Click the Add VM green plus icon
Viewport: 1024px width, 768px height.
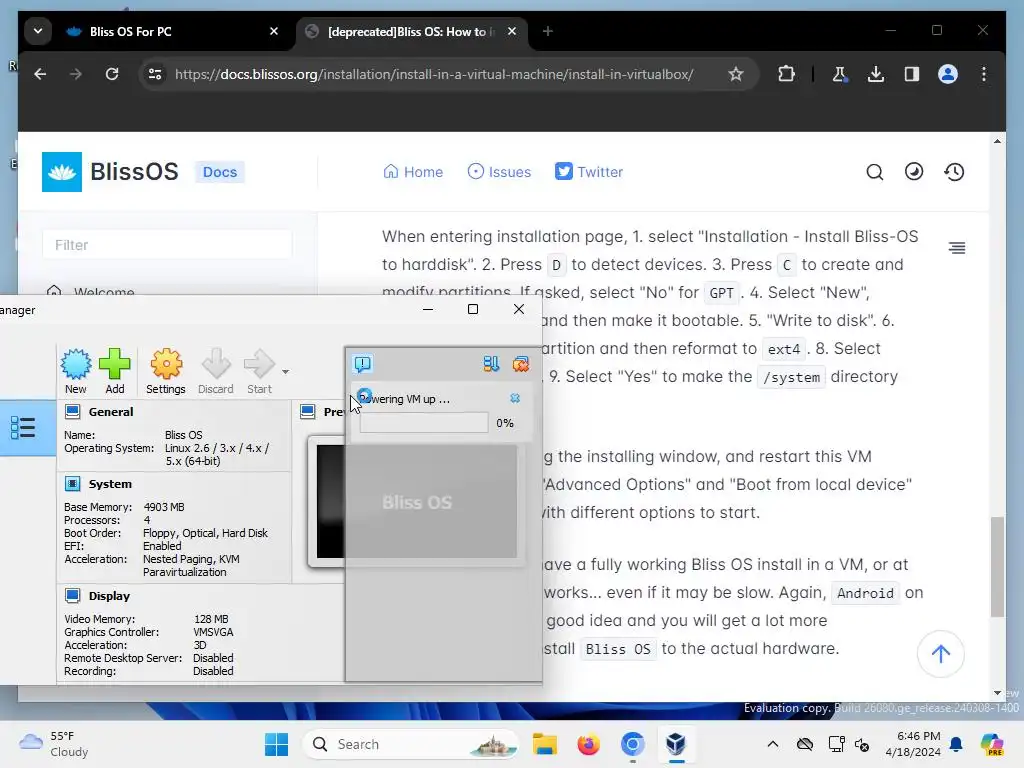(115, 371)
